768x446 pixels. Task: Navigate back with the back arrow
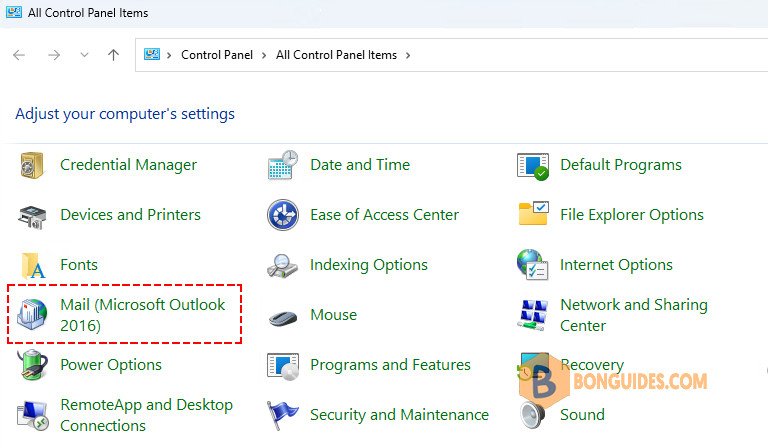coord(19,55)
